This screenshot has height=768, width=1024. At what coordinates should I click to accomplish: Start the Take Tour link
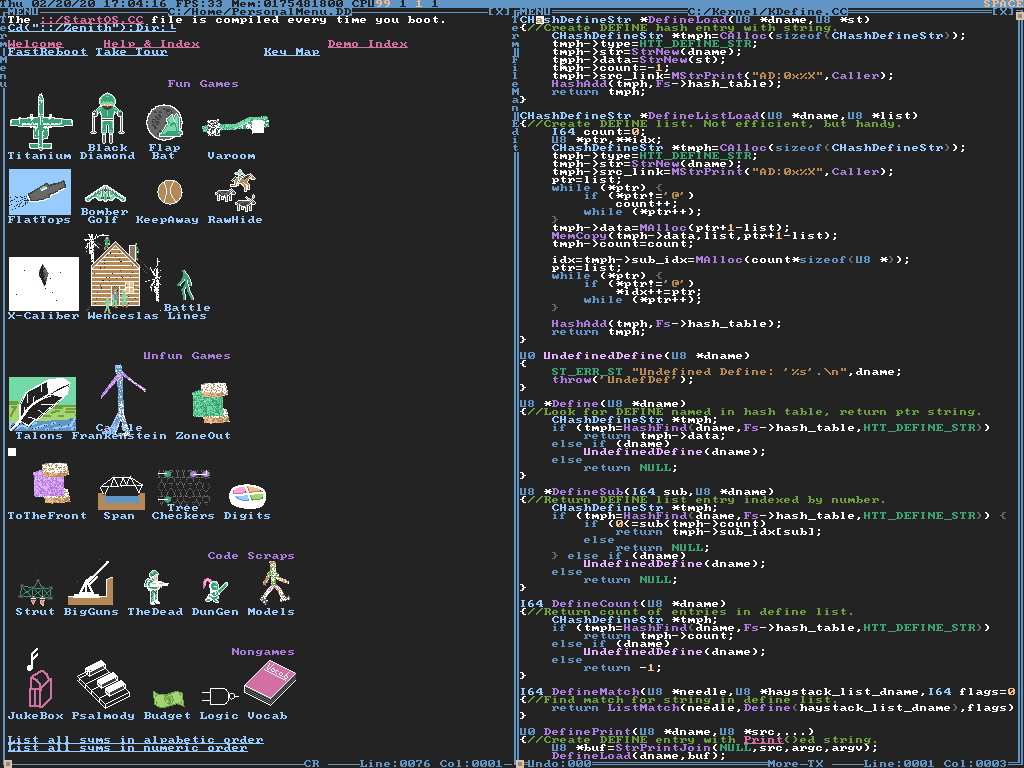131,52
